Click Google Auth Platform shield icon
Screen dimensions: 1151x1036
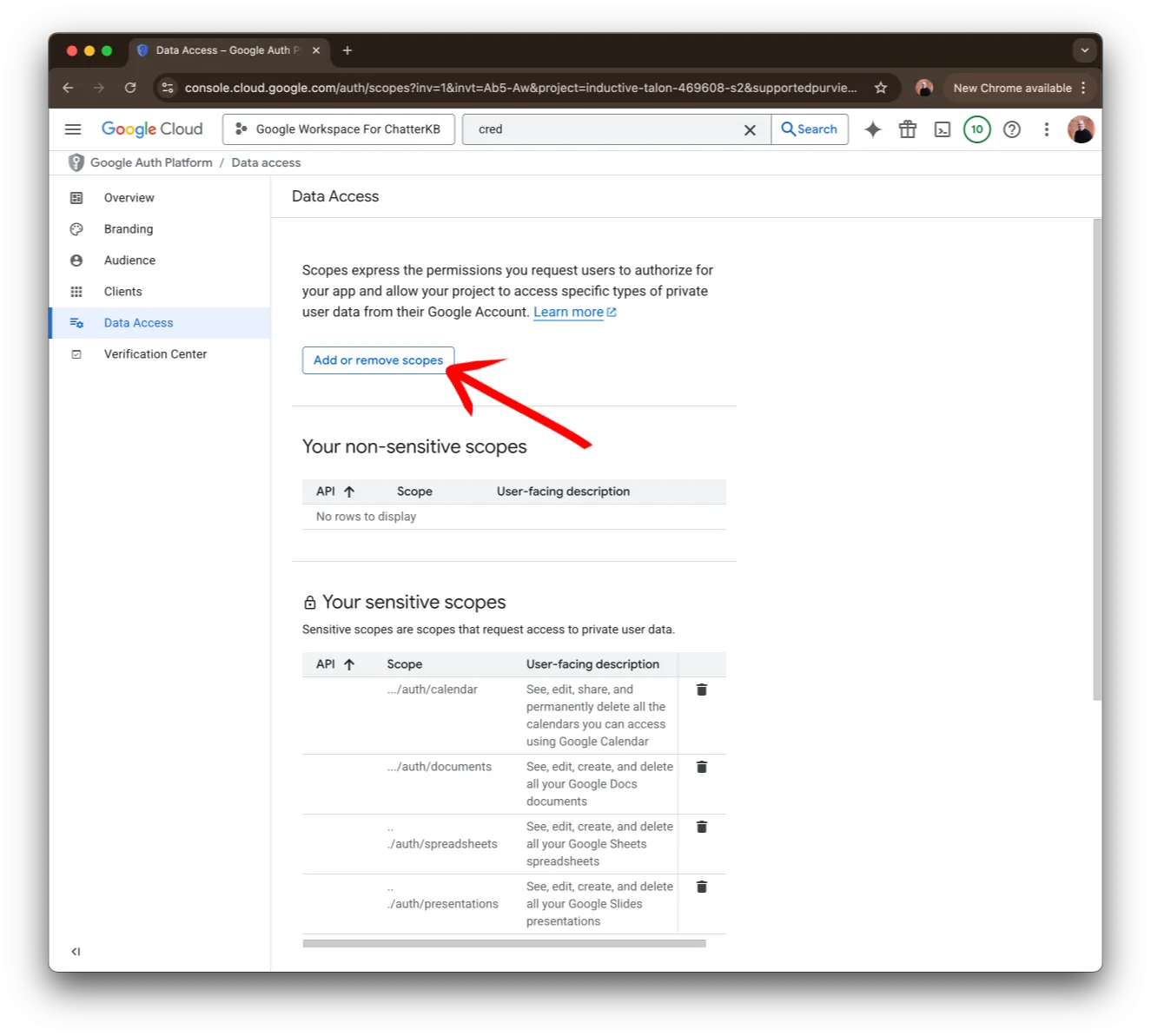(76, 162)
